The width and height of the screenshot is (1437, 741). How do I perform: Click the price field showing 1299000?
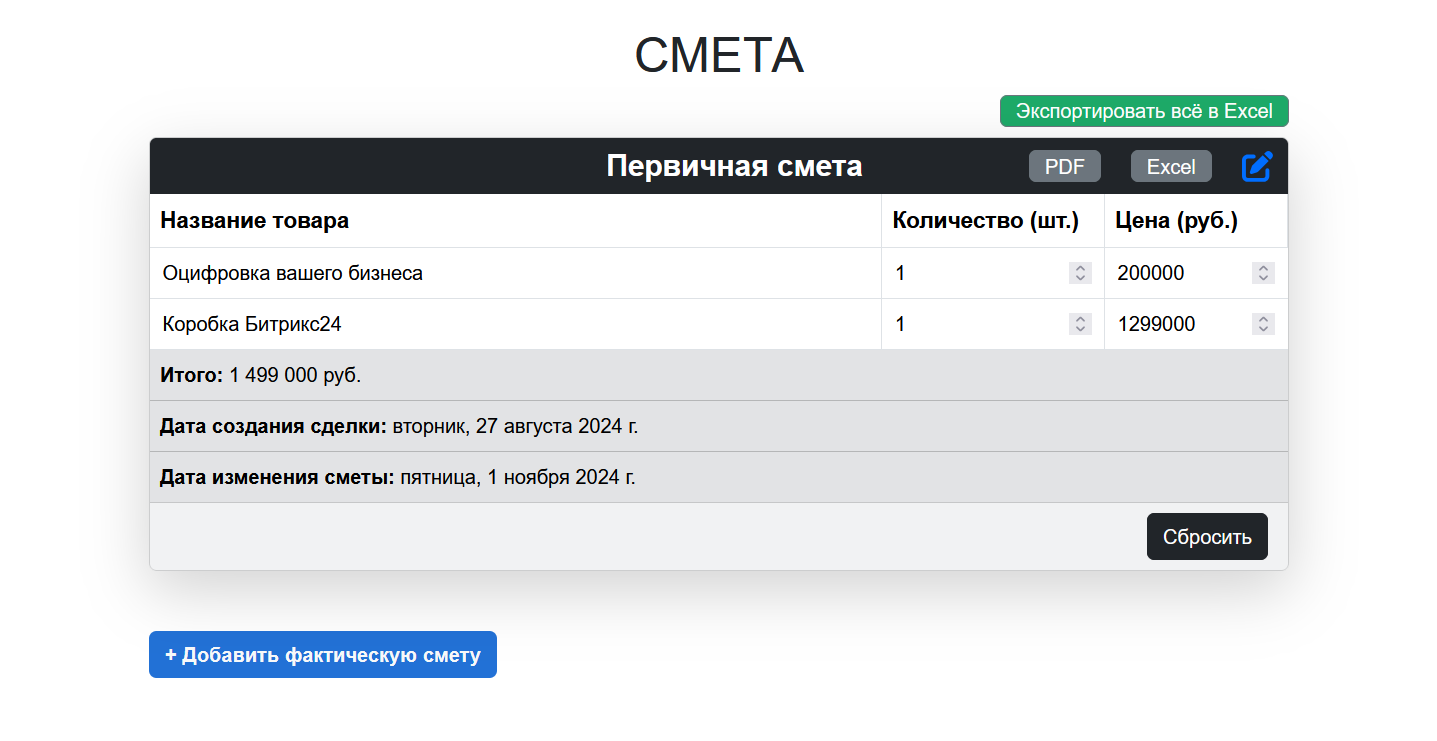(x=1195, y=324)
